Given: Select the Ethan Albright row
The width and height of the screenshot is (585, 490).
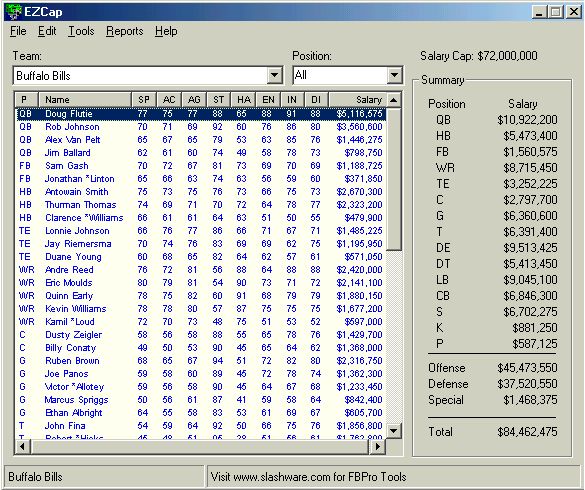Looking at the screenshot, I should (x=201, y=413).
